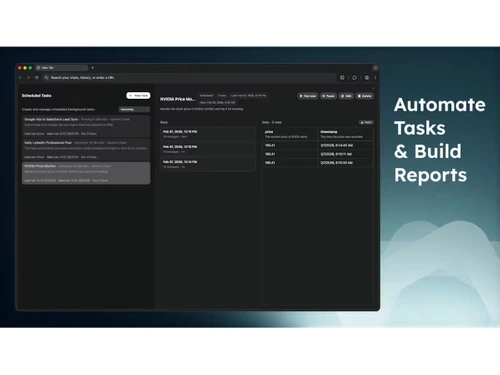Click the New Task button
Screen dimensions: 500x375
pyautogui.click(x=138, y=96)
